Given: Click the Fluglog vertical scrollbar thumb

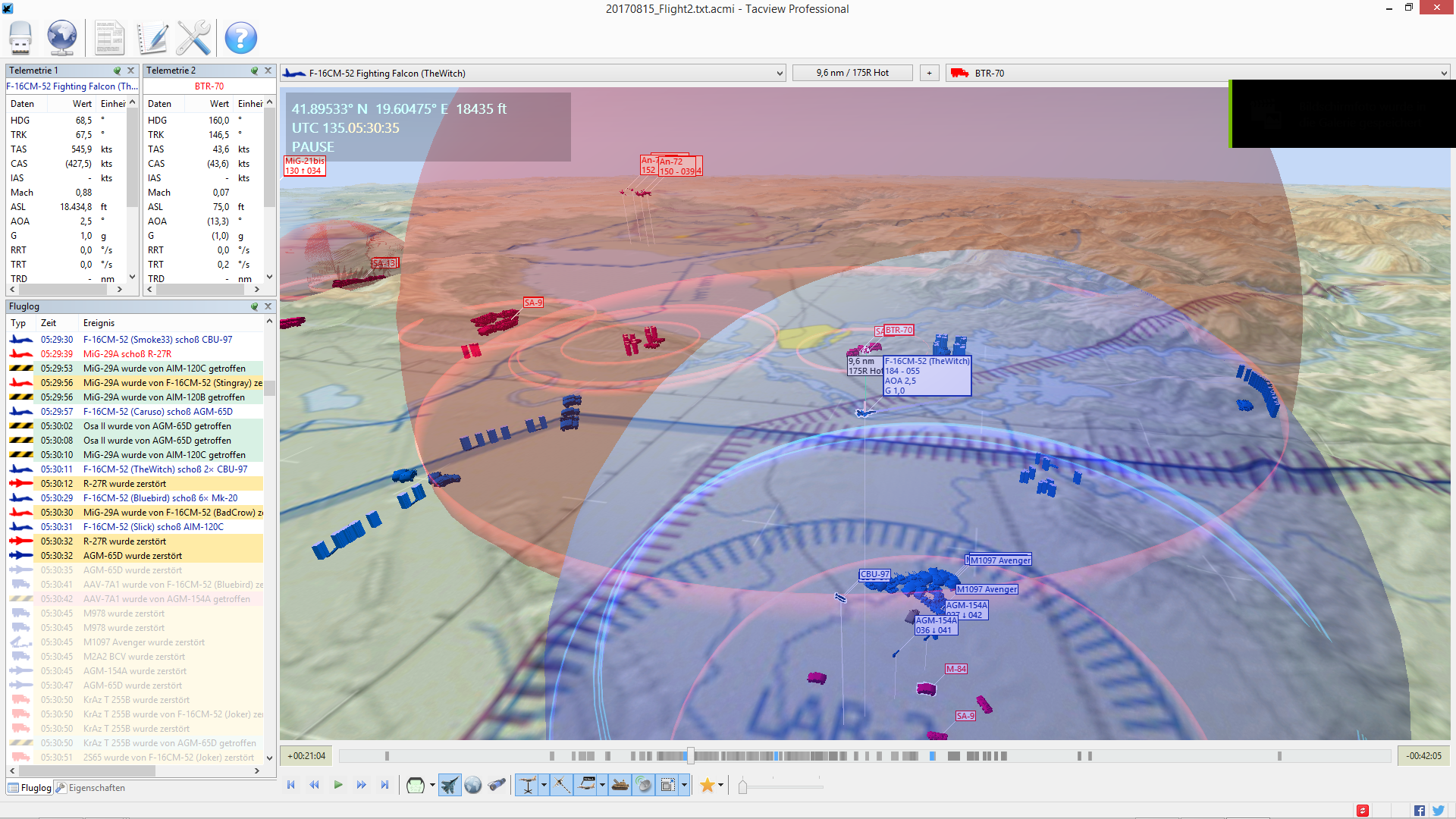Looking at the screenshot, I should coord(269,388).
